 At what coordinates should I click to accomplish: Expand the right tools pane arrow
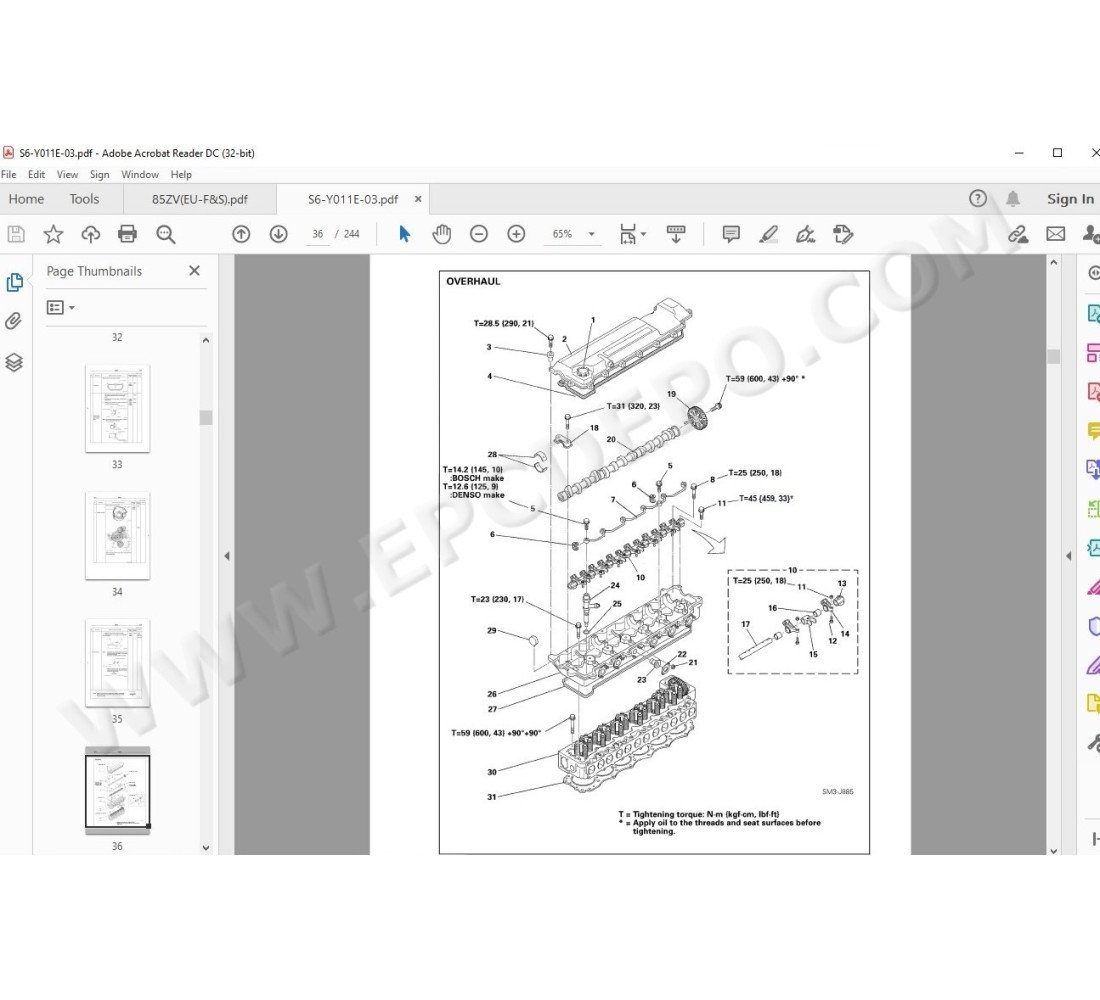click(x=1068, y=556)
